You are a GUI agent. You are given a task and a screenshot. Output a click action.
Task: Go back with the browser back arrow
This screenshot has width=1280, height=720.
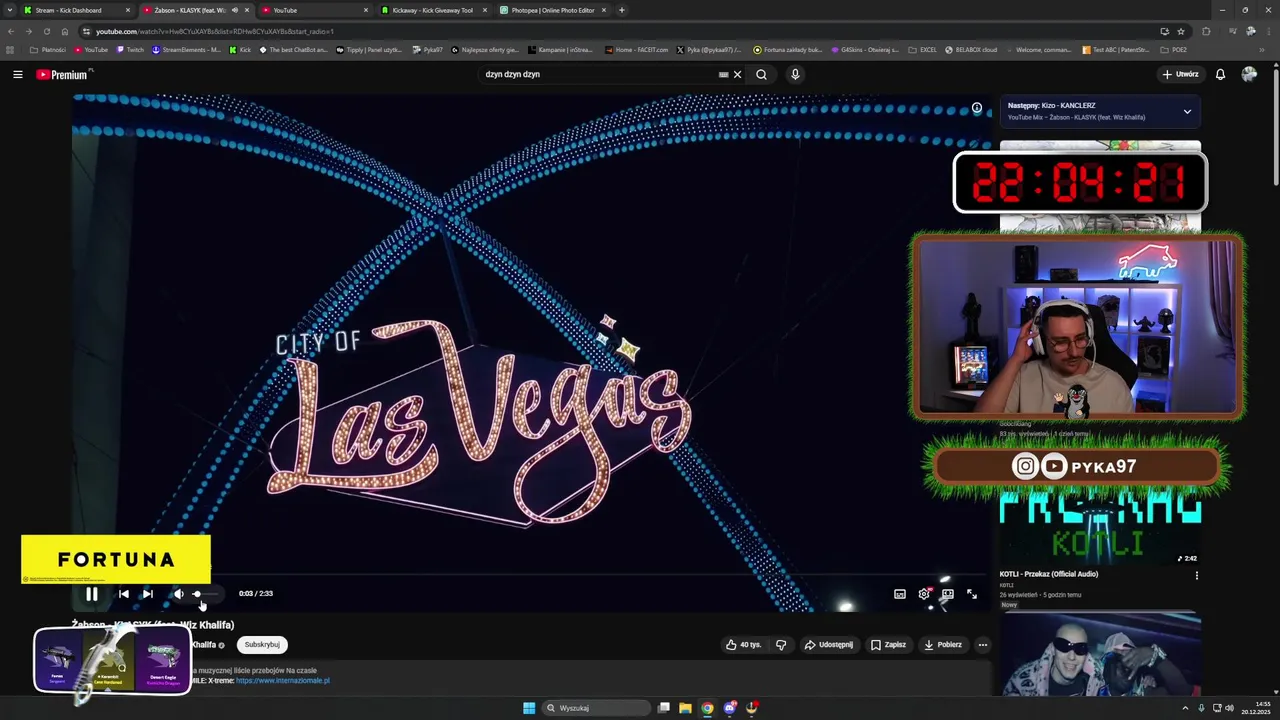(x=12, y=31)
